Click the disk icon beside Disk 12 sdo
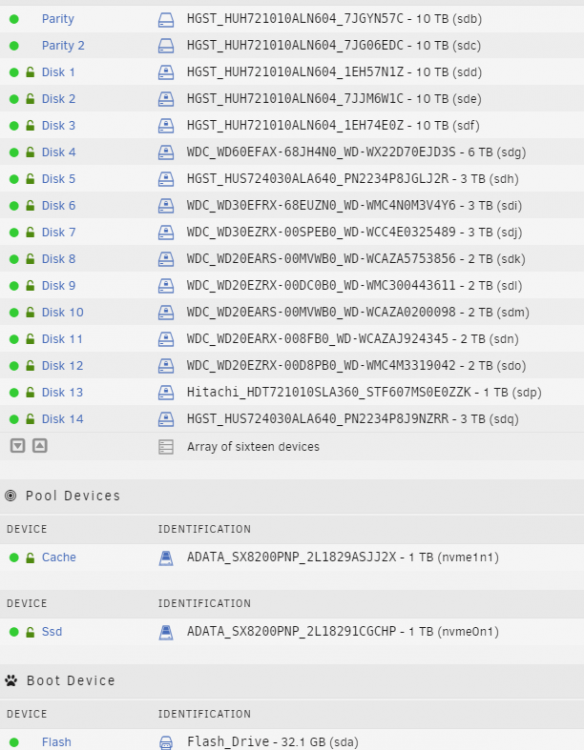This screenshot has height=750, width=584. (x=166, y=366)
